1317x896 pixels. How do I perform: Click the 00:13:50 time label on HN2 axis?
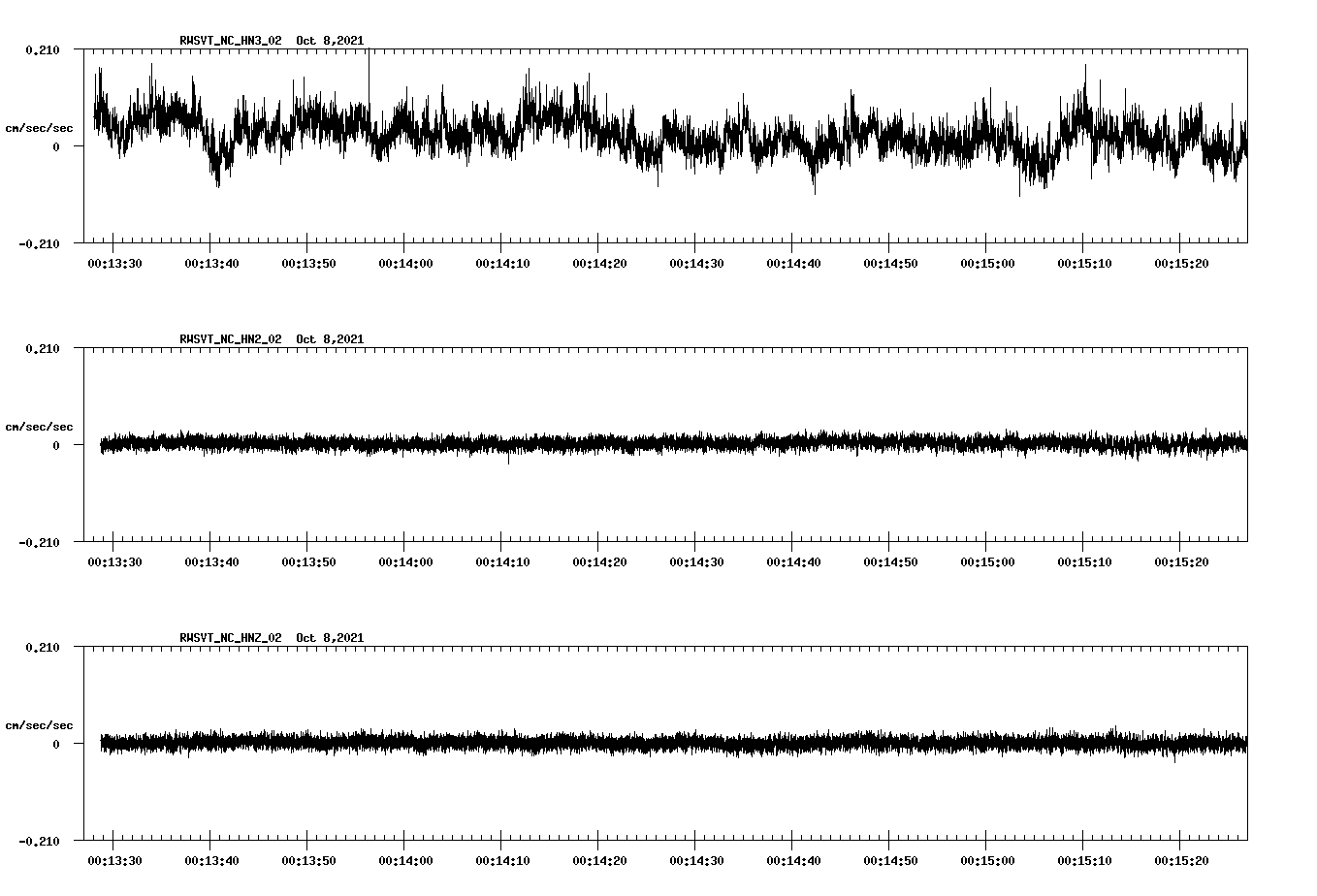[309, 562]
